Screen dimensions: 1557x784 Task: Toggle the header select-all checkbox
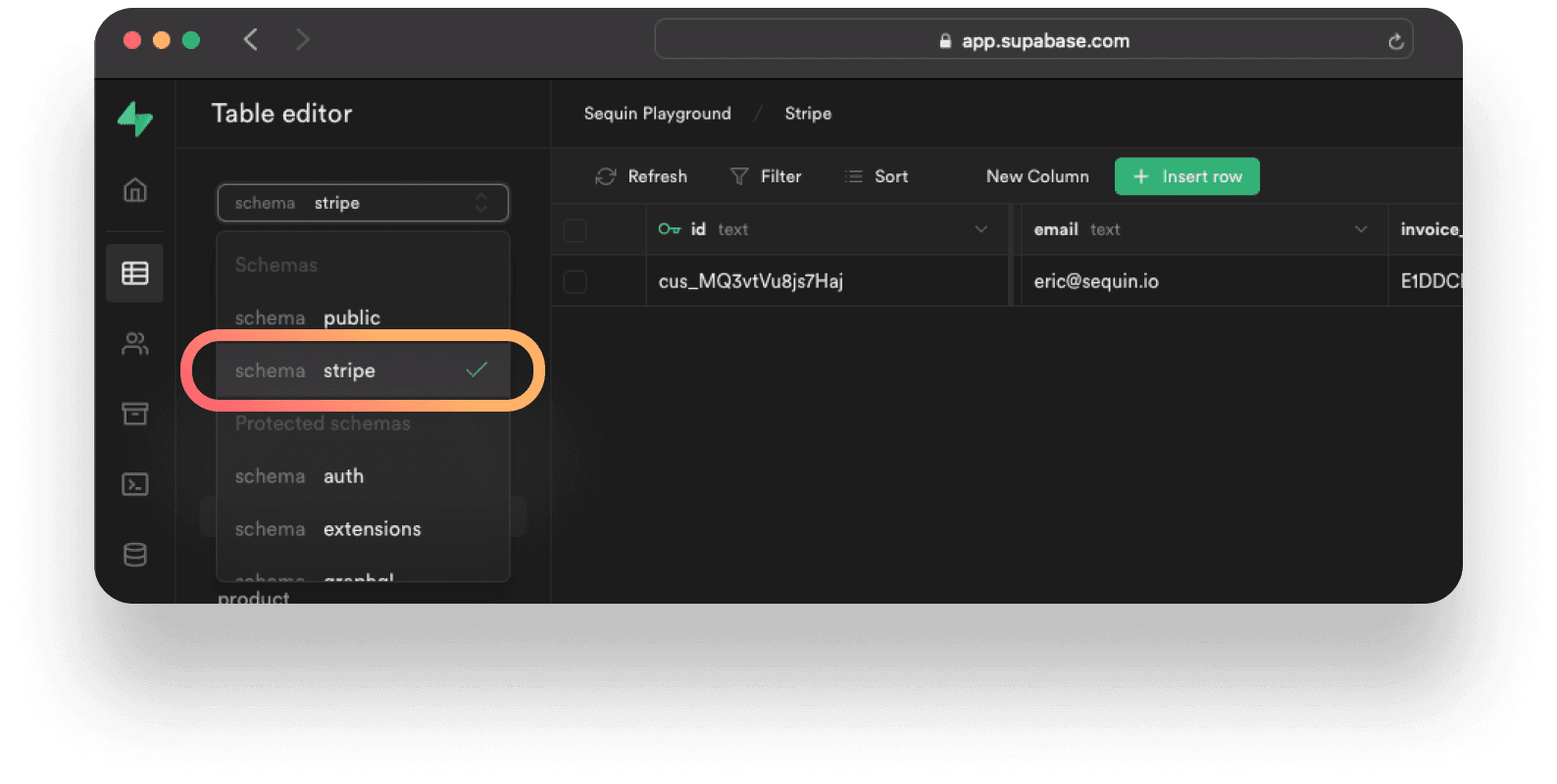tap(576, 229)
